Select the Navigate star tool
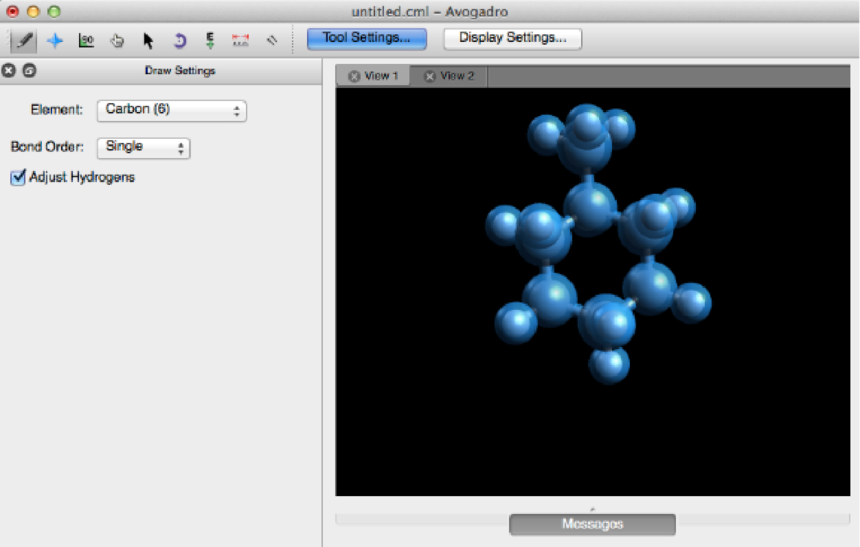This screenshot has width=860, height=547. [x=55, y=40]
